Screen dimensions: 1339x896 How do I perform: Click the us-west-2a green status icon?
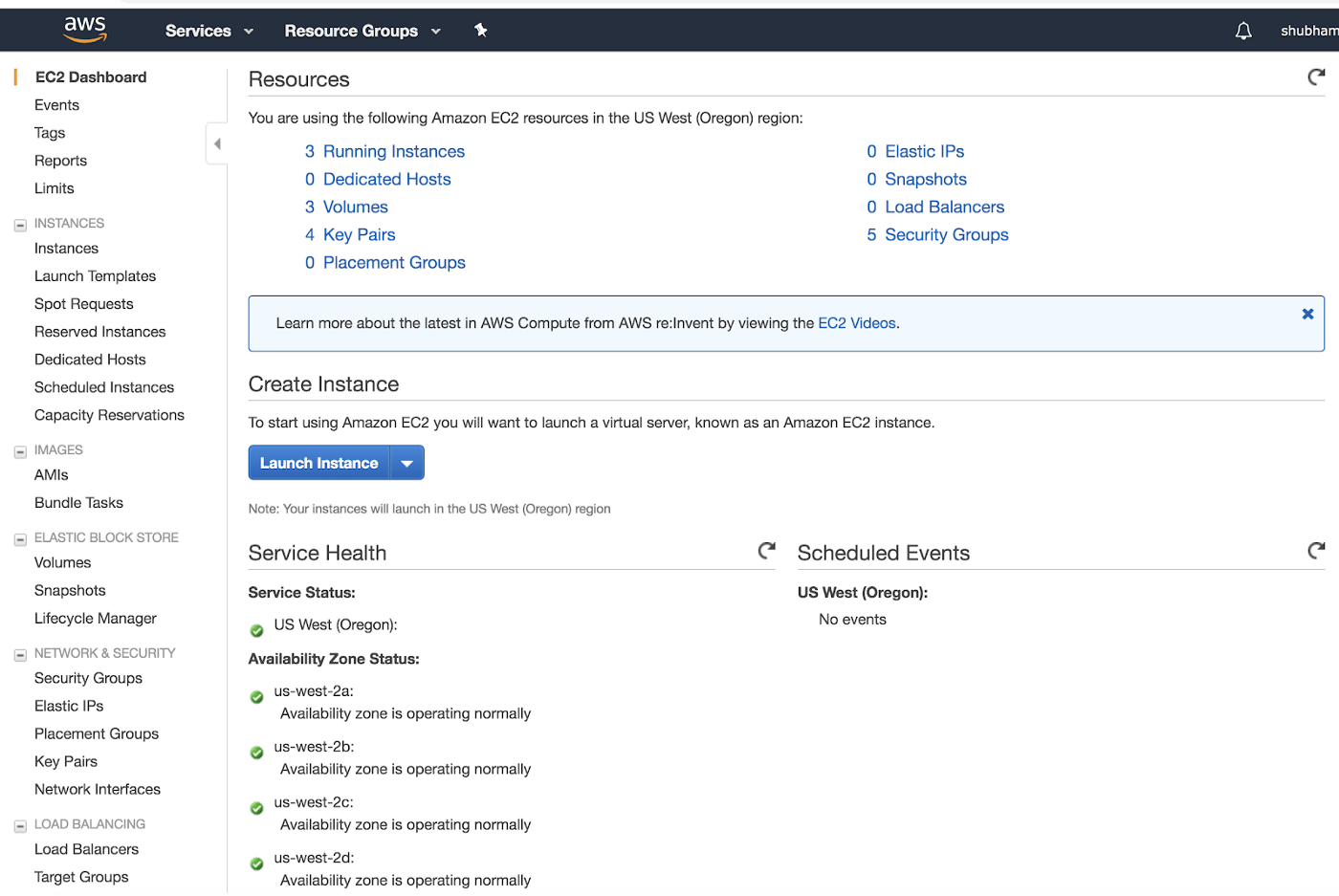[256, 697]
